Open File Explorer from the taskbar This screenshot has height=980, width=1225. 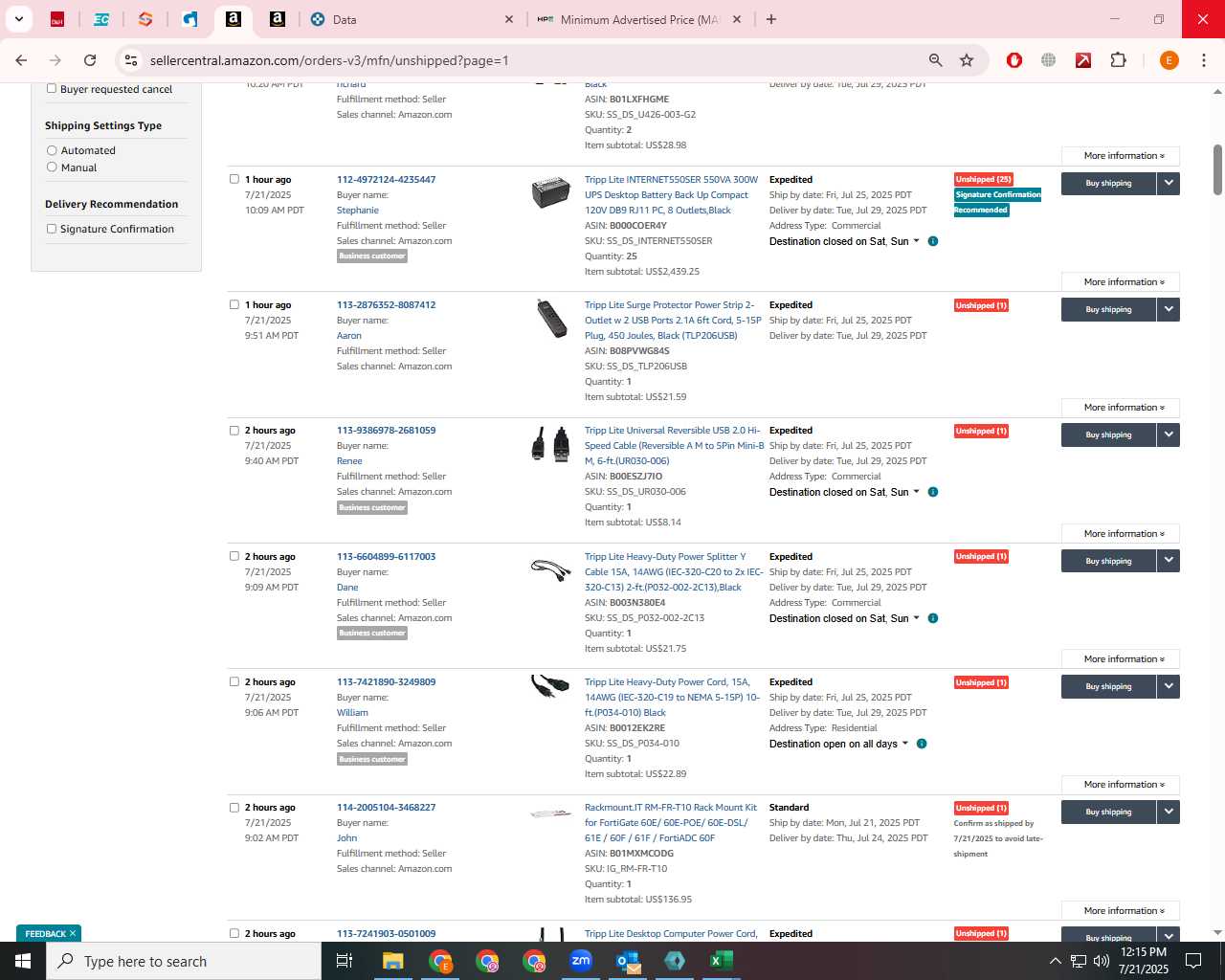click(392, 961)
